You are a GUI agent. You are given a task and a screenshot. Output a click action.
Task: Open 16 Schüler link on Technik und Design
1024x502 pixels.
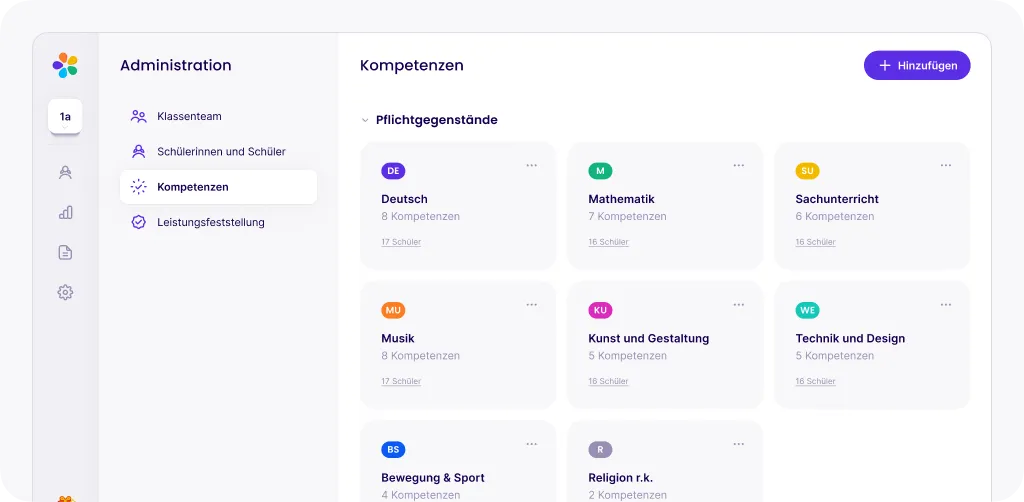tap(815, 381)
